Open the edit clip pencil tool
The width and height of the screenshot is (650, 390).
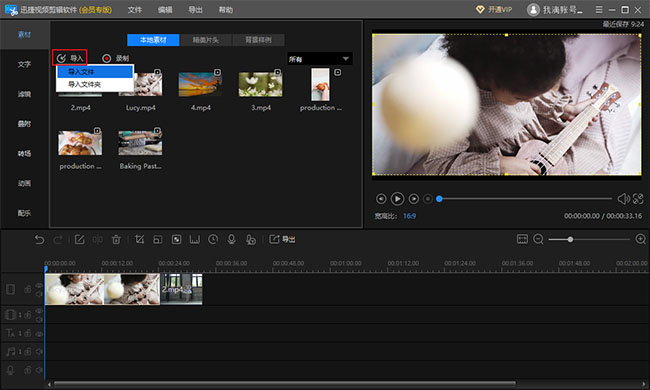80,240
